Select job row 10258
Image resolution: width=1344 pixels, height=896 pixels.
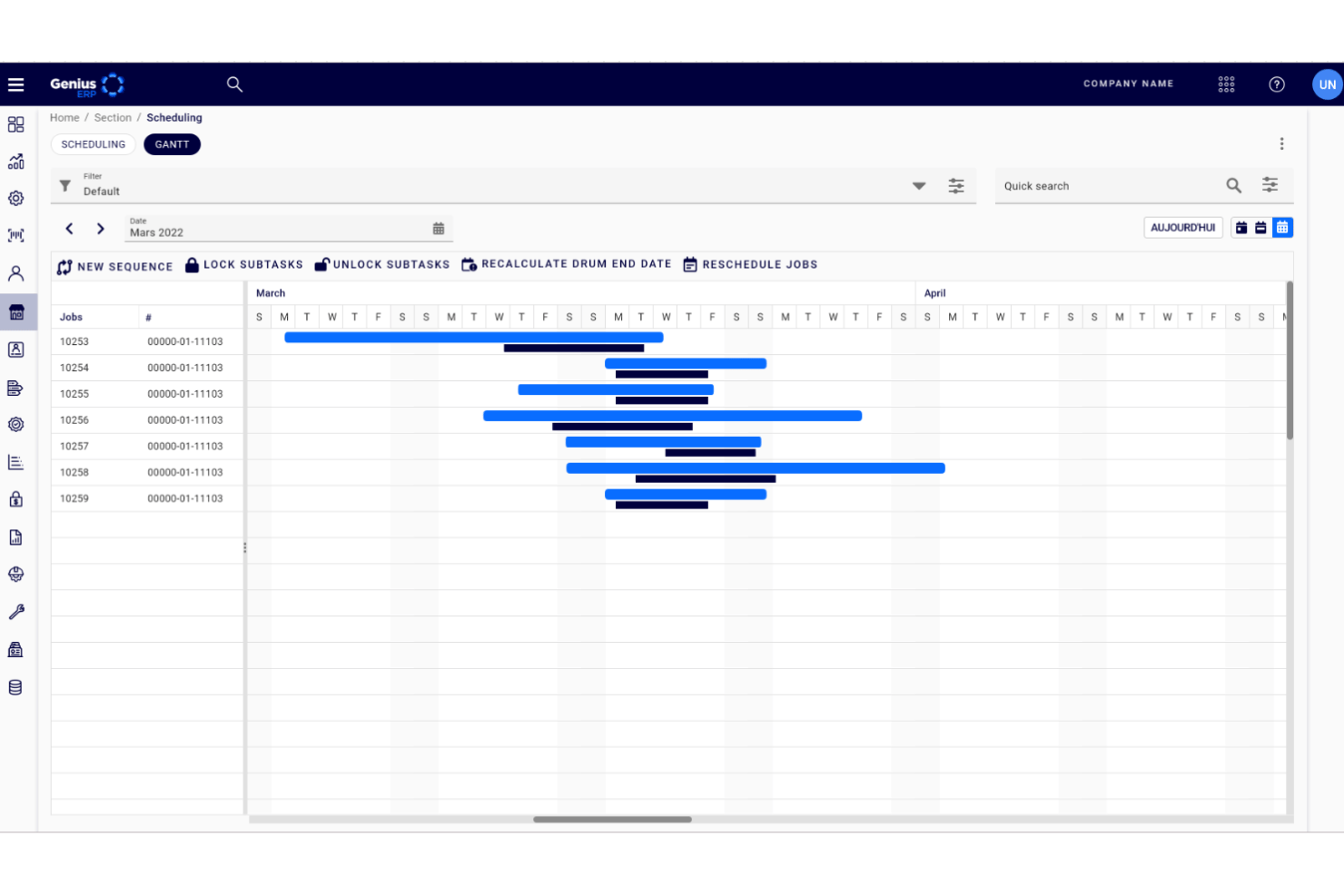click(147, 472)
